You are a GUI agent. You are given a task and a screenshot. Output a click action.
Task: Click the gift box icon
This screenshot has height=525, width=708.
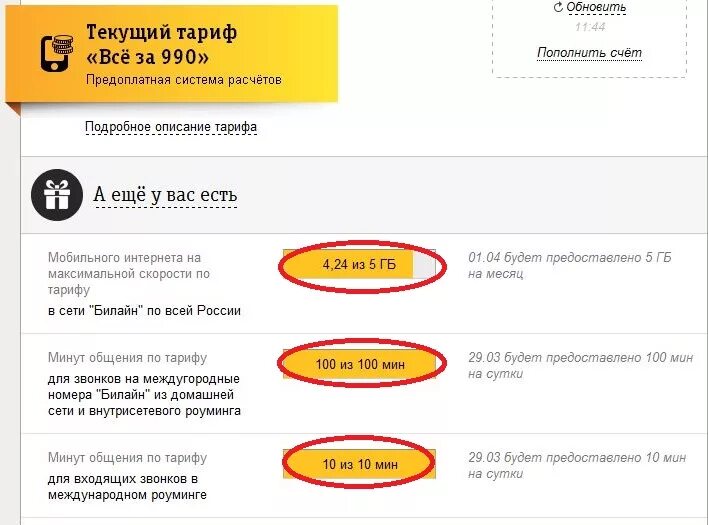tap(57, 195)
